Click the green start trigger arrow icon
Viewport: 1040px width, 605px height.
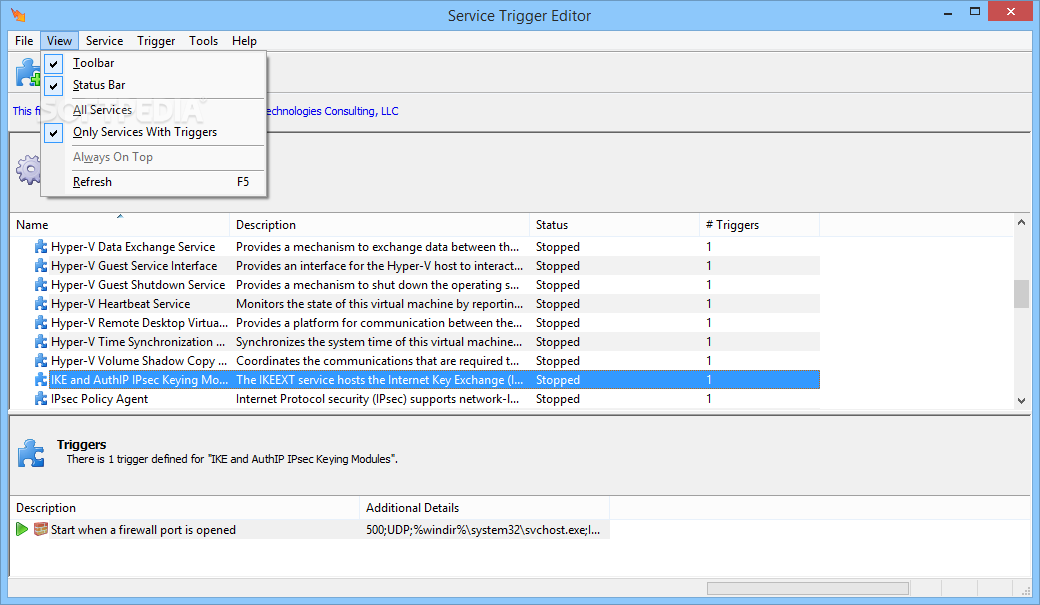22,529
